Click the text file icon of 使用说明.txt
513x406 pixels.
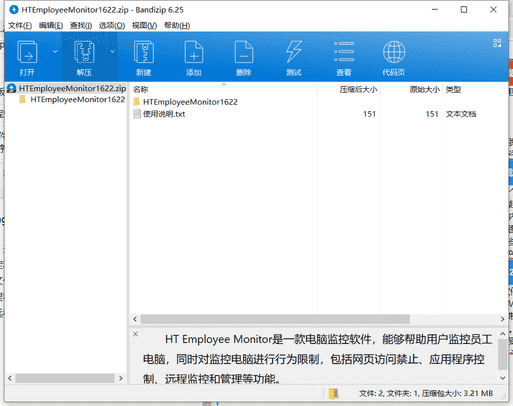click(137, 114)
